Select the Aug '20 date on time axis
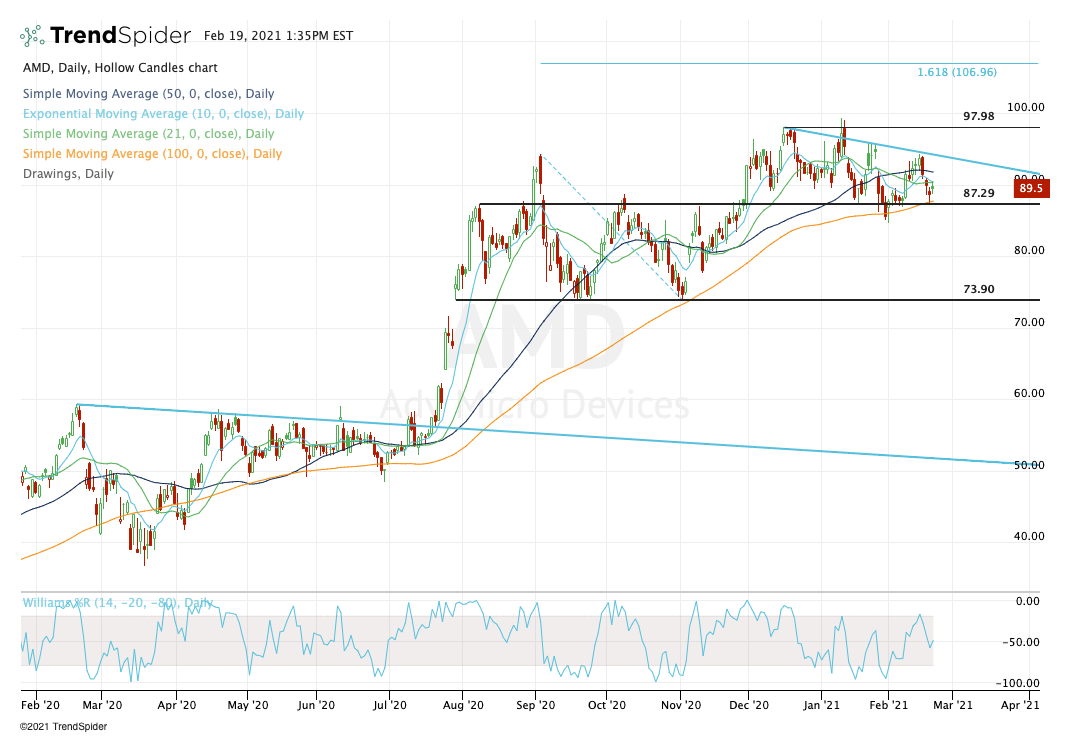Image resolution: width=1070 pixels, height=736 pixels. [462, 705]
